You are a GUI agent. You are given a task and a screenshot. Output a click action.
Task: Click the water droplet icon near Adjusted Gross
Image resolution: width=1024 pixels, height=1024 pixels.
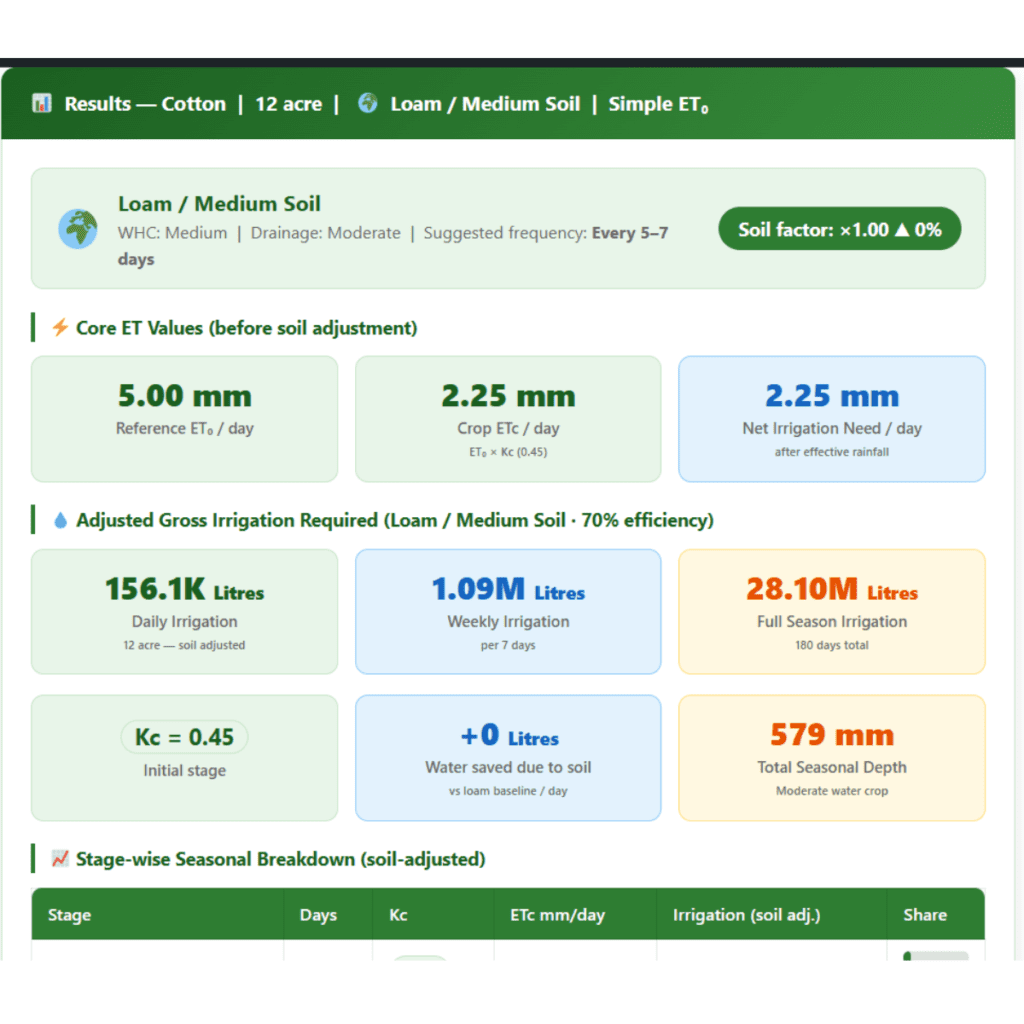click(x=60, y=520)
